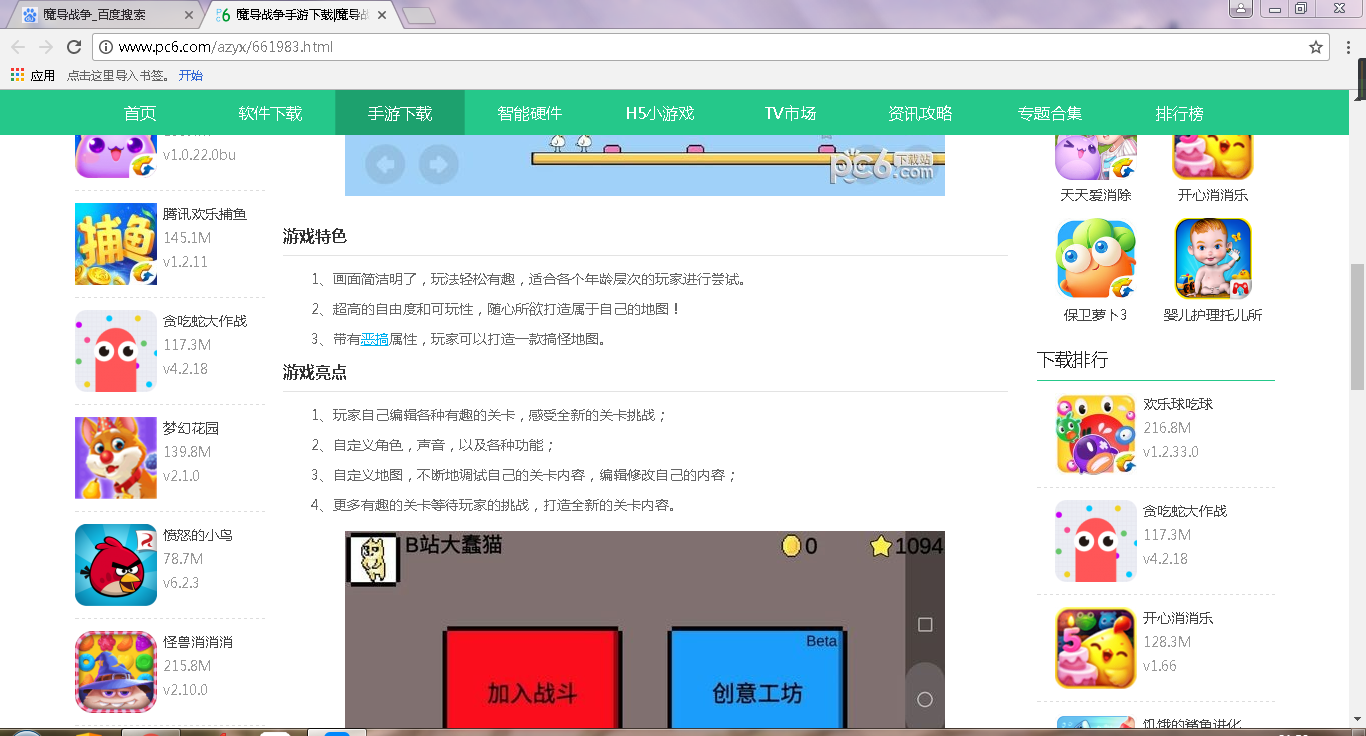
Task: Open the 梦幻花园 game icon
Action: [116, 458]
